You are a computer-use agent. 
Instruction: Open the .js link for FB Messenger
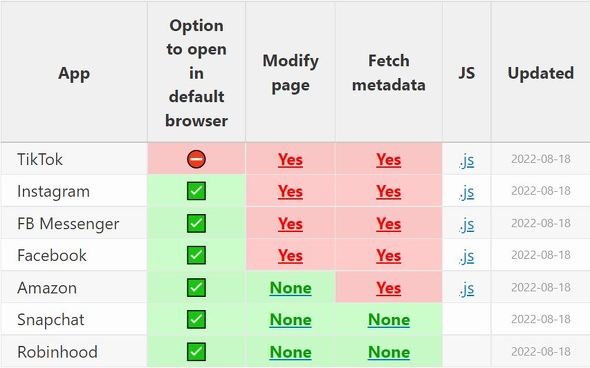point(466,225)
